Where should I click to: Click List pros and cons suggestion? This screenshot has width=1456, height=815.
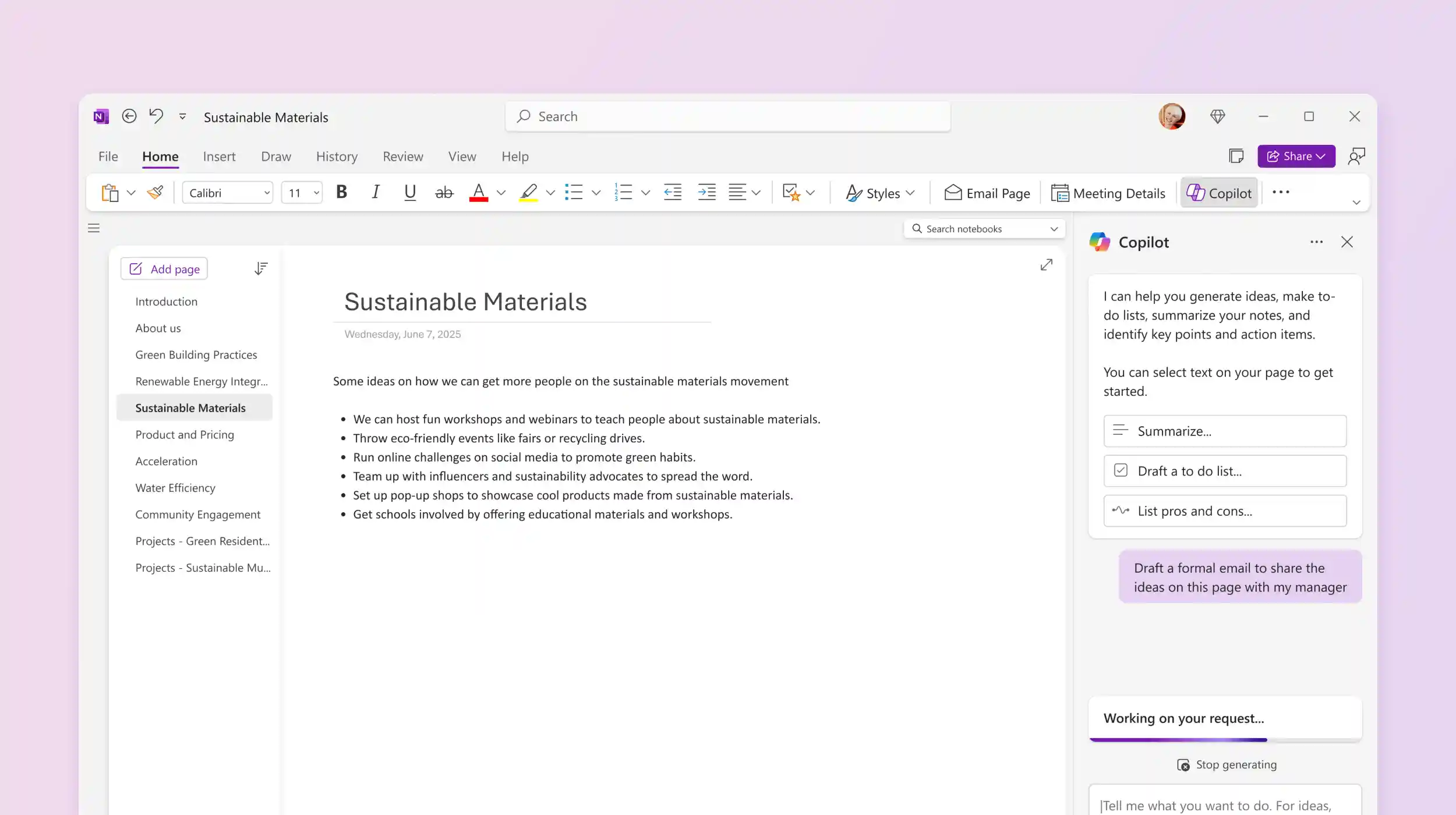1225,511
